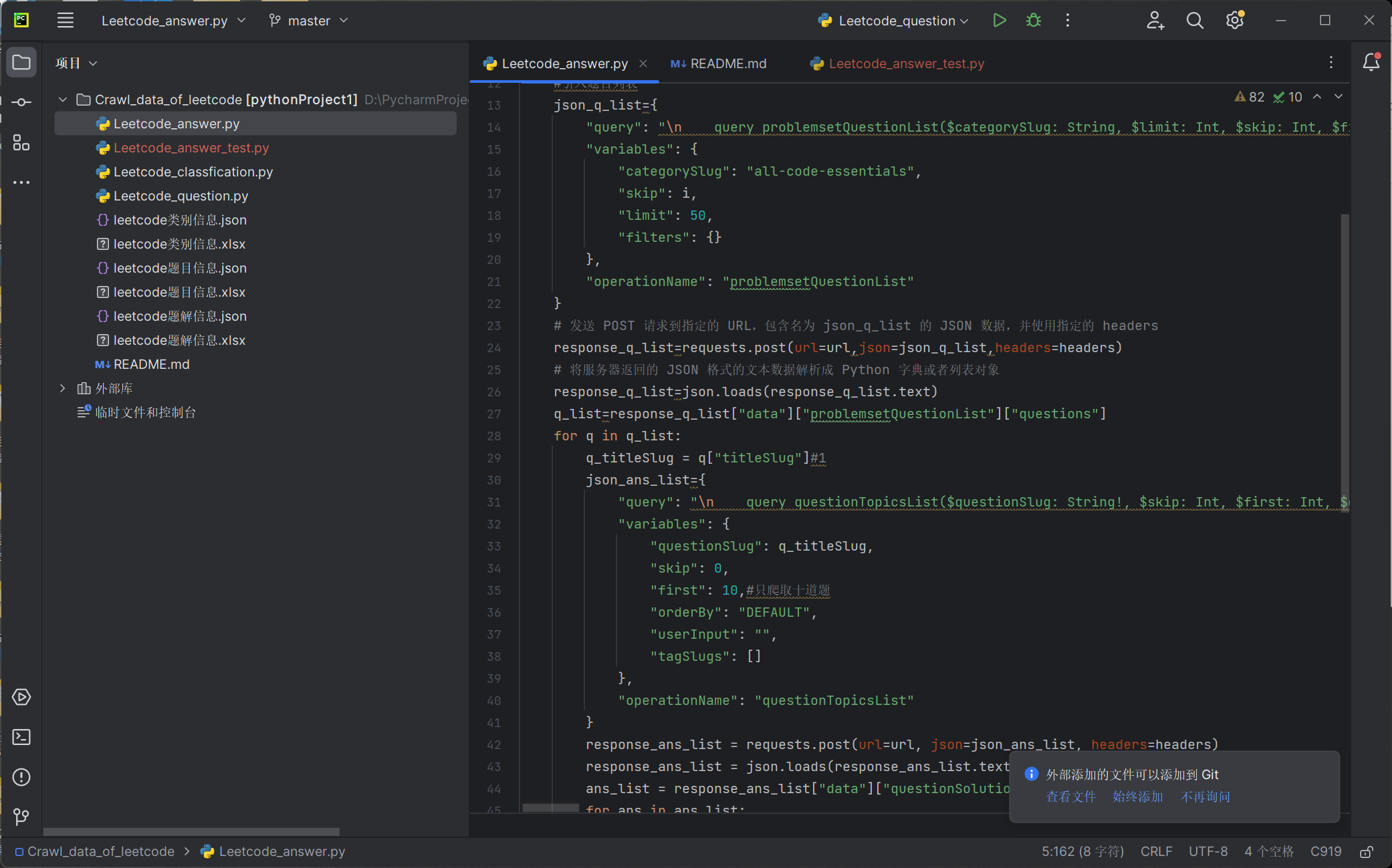Image resolution: width=1392 pixels, height=868 pixels.
Task: Click line number 28 in gutter
Action: [x=494, y=436]
